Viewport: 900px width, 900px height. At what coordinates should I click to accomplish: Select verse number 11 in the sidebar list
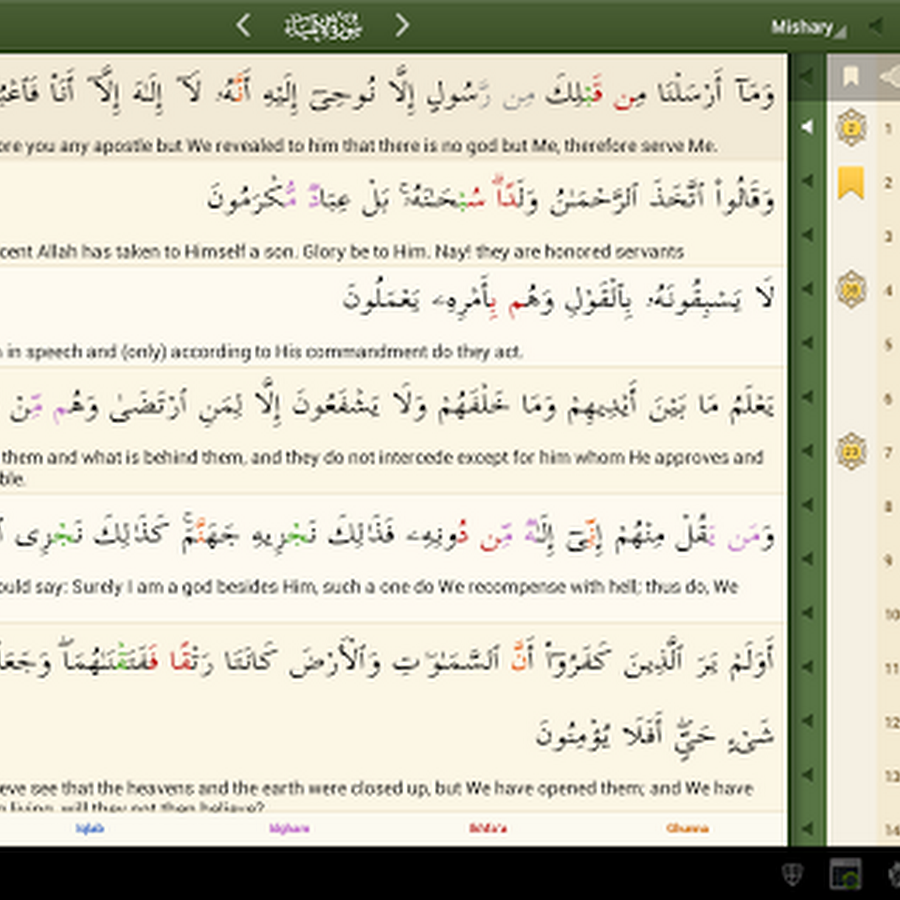[891, 668]
